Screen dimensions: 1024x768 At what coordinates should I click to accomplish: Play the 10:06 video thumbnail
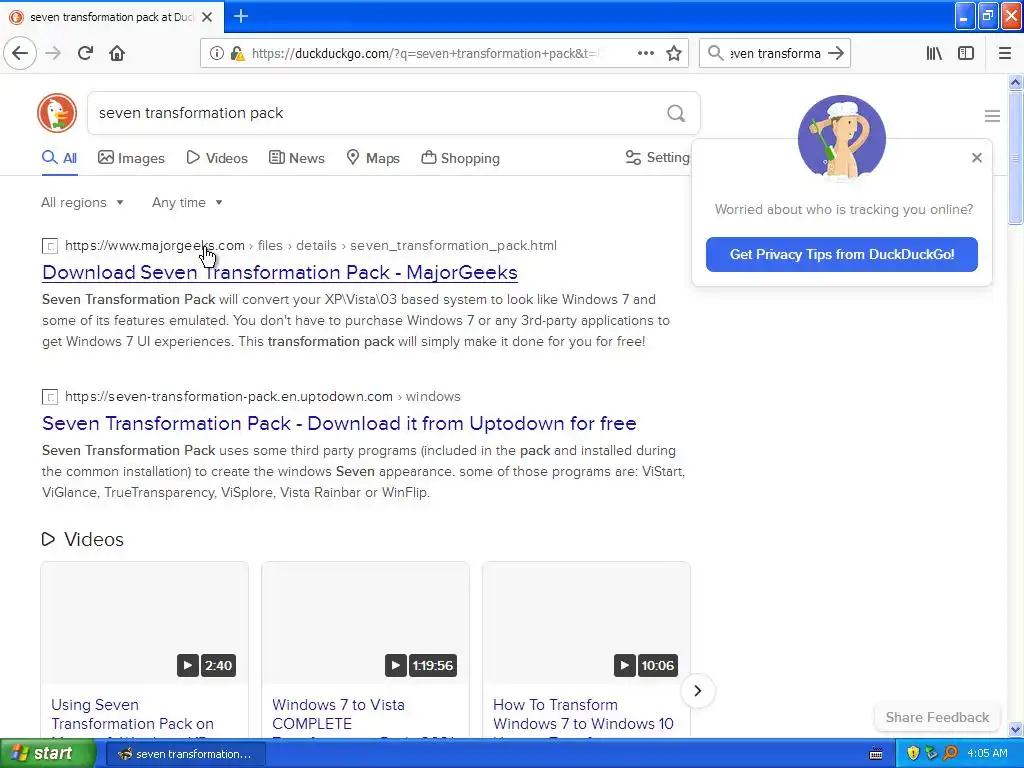586,623
